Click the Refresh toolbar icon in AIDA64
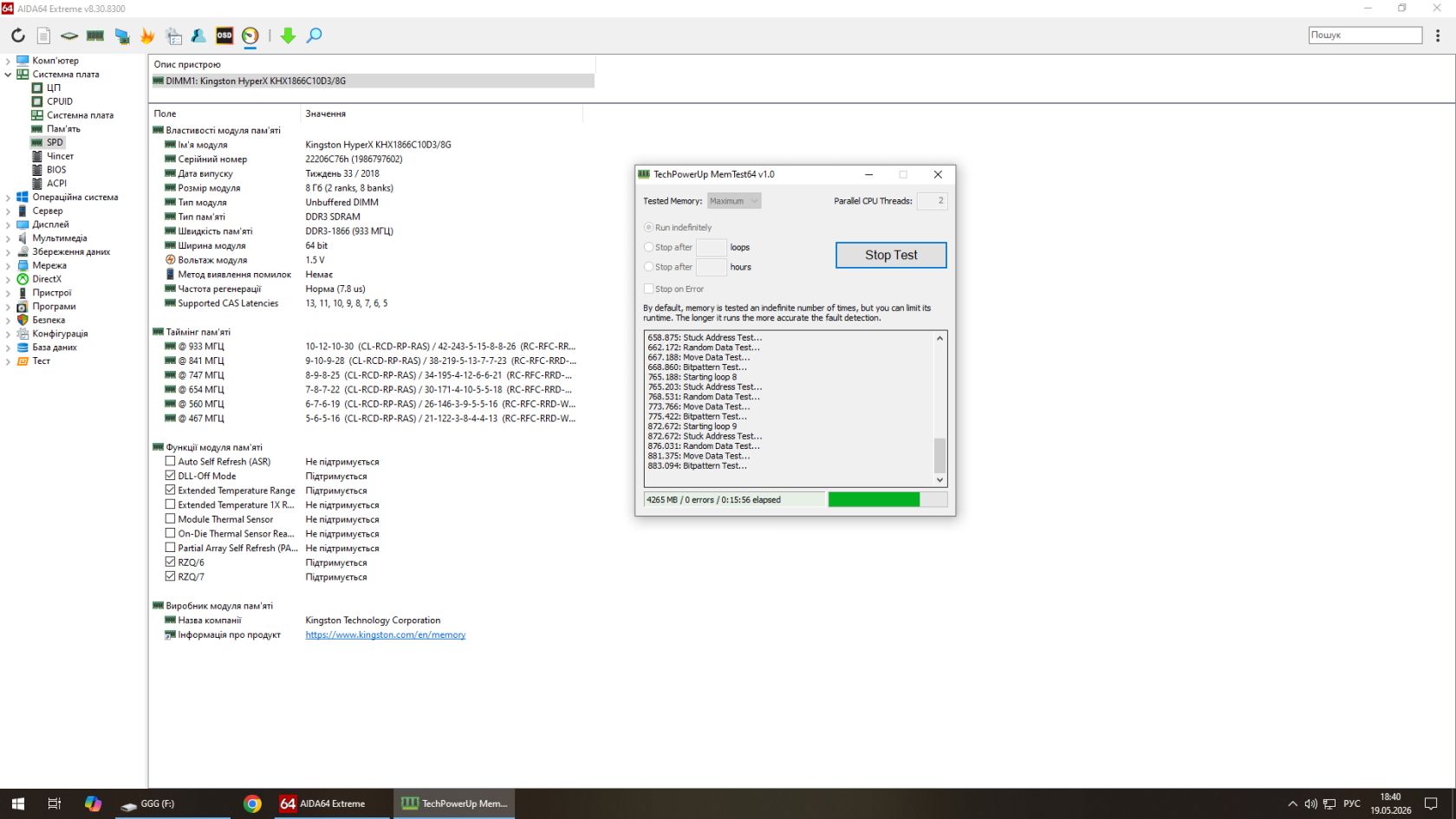1456x819 pixels. (x=18, y=36)
